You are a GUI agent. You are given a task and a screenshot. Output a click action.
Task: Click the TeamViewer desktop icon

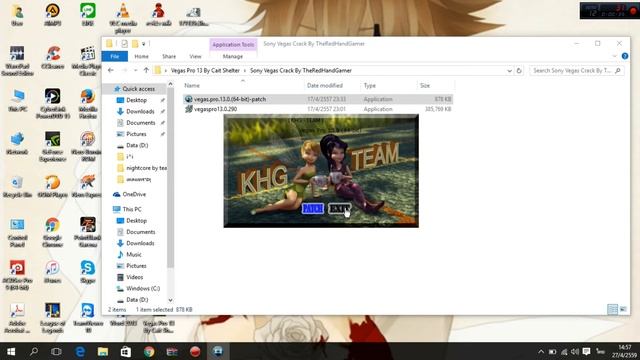[x=88, y=318]
